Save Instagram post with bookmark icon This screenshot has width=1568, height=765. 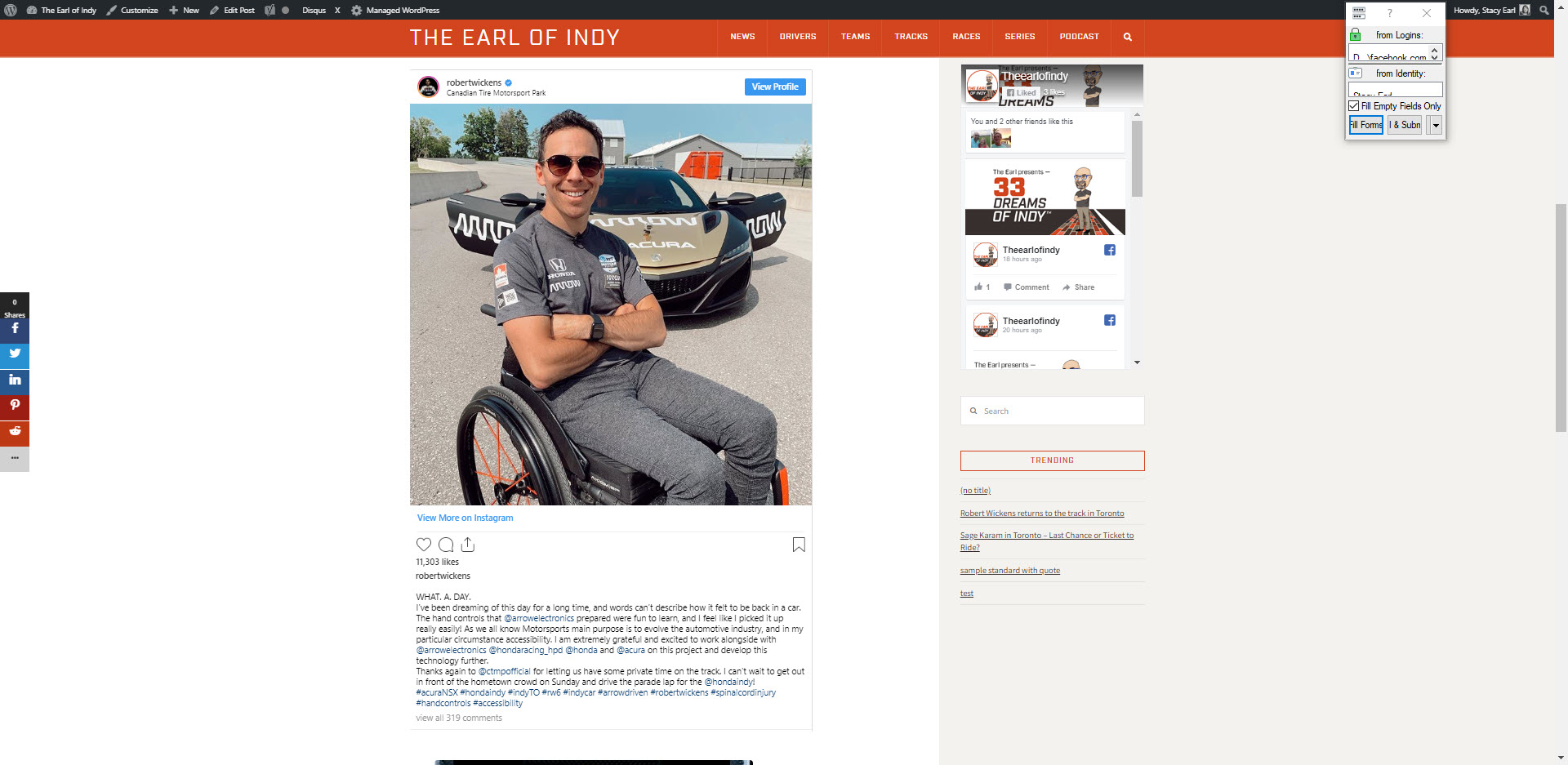[799, 545]
